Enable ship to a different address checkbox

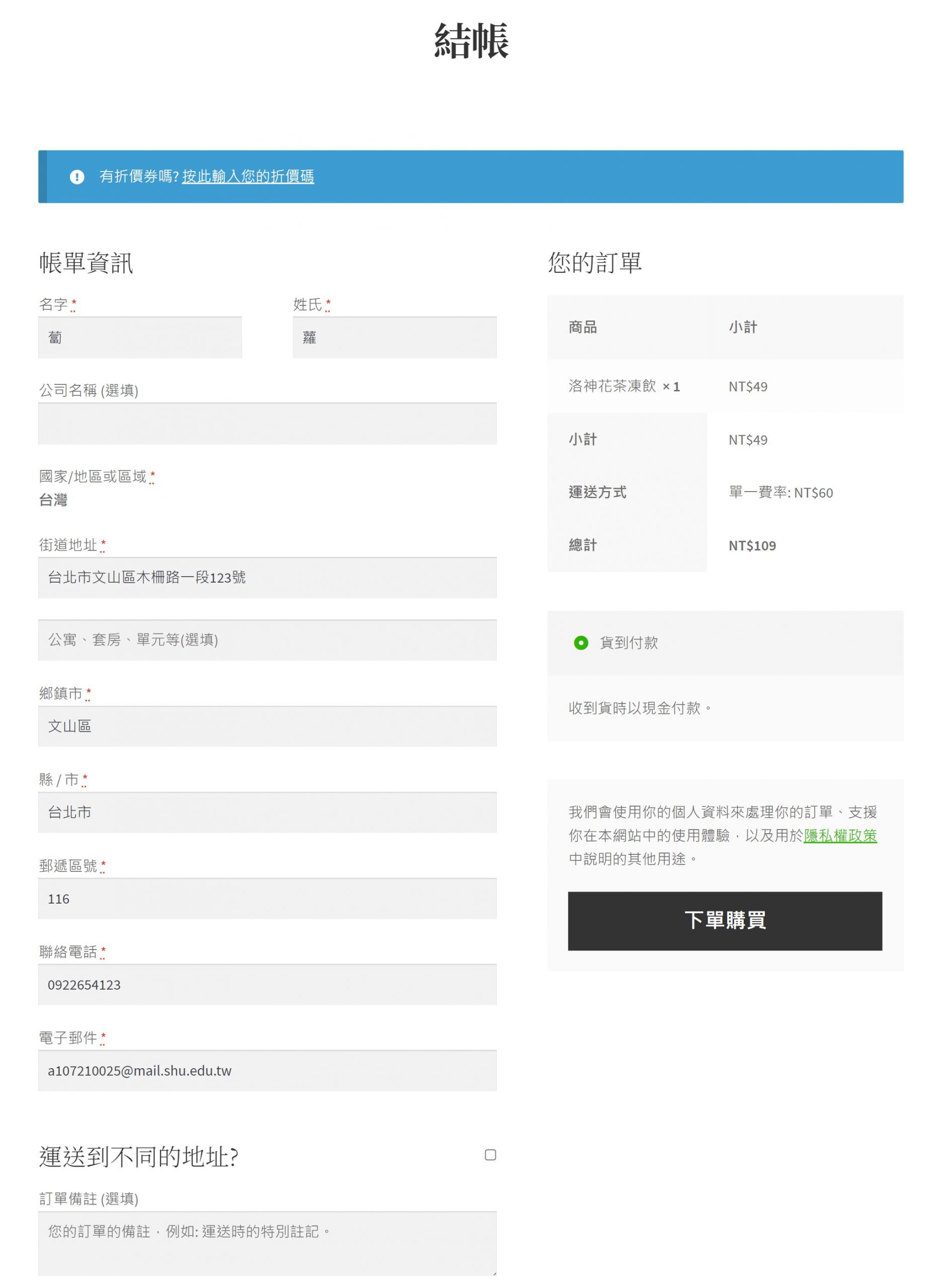click(x=490, y=1155)
